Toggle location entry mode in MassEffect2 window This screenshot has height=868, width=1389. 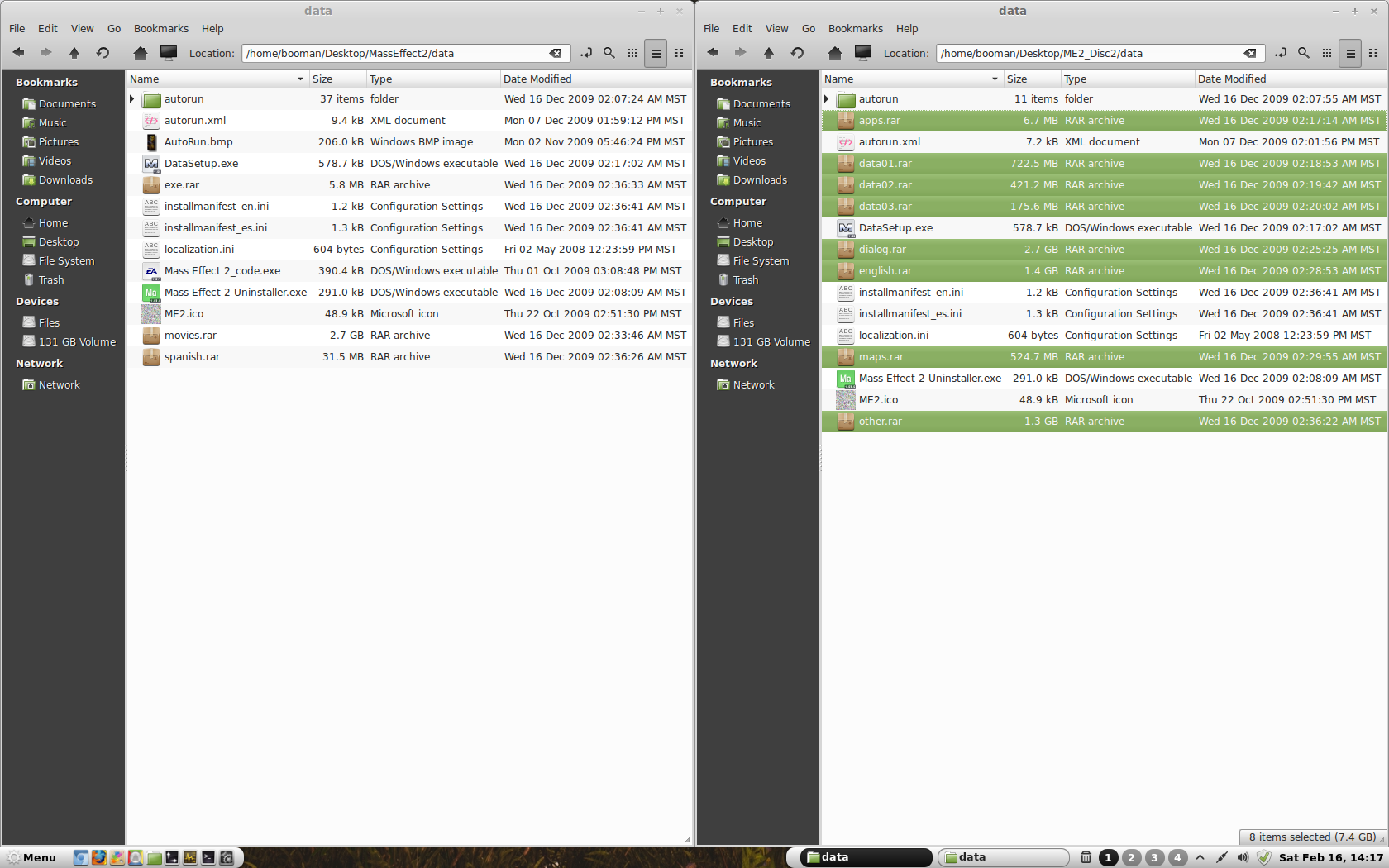[586, 53]
